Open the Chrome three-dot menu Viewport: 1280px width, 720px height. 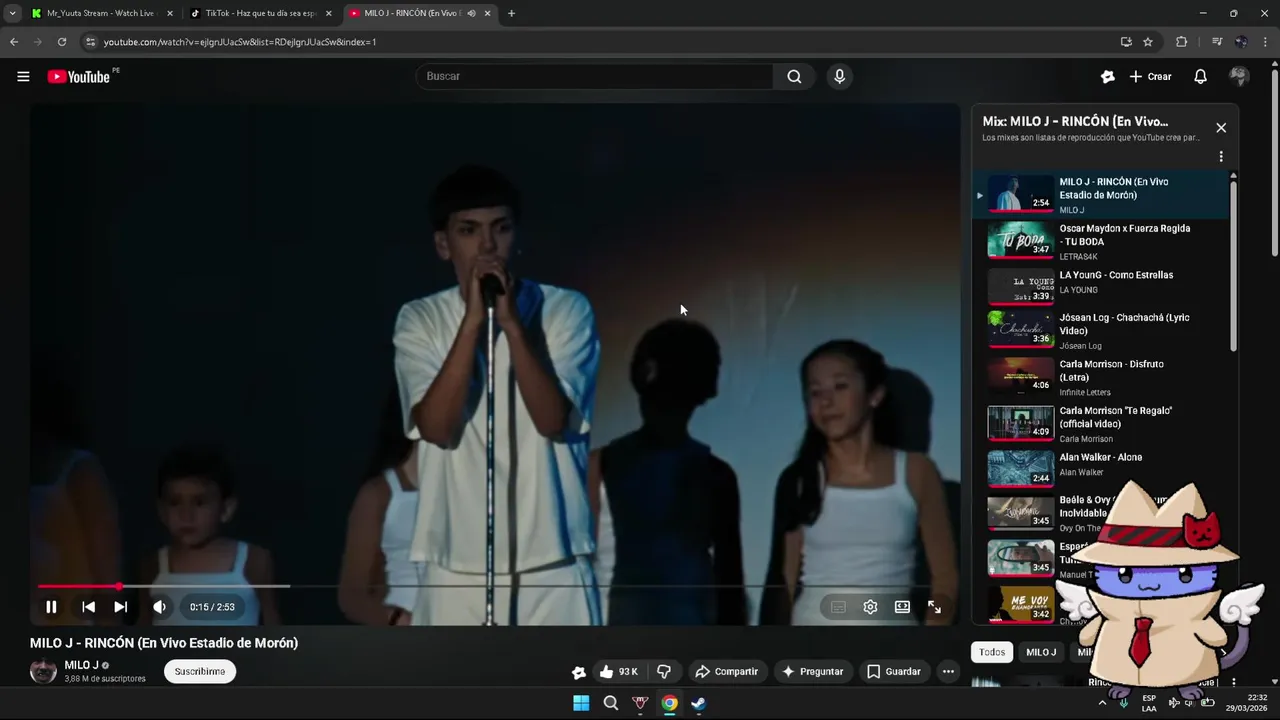tap(1265, 42)
